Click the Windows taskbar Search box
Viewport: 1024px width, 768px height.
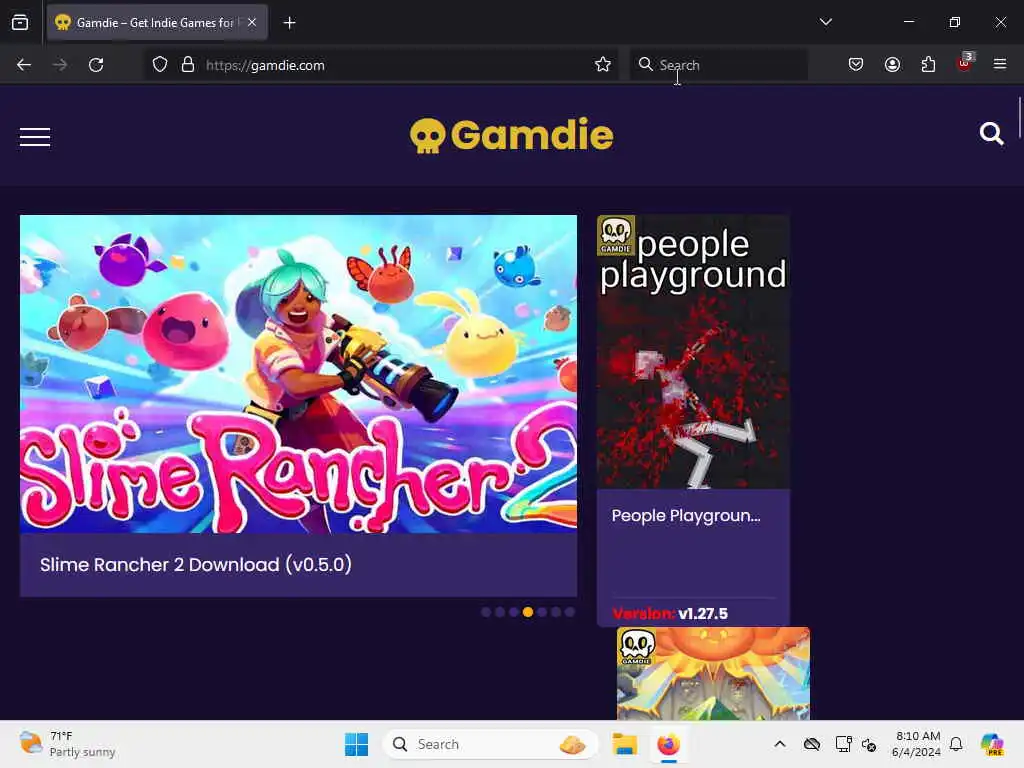490,744
